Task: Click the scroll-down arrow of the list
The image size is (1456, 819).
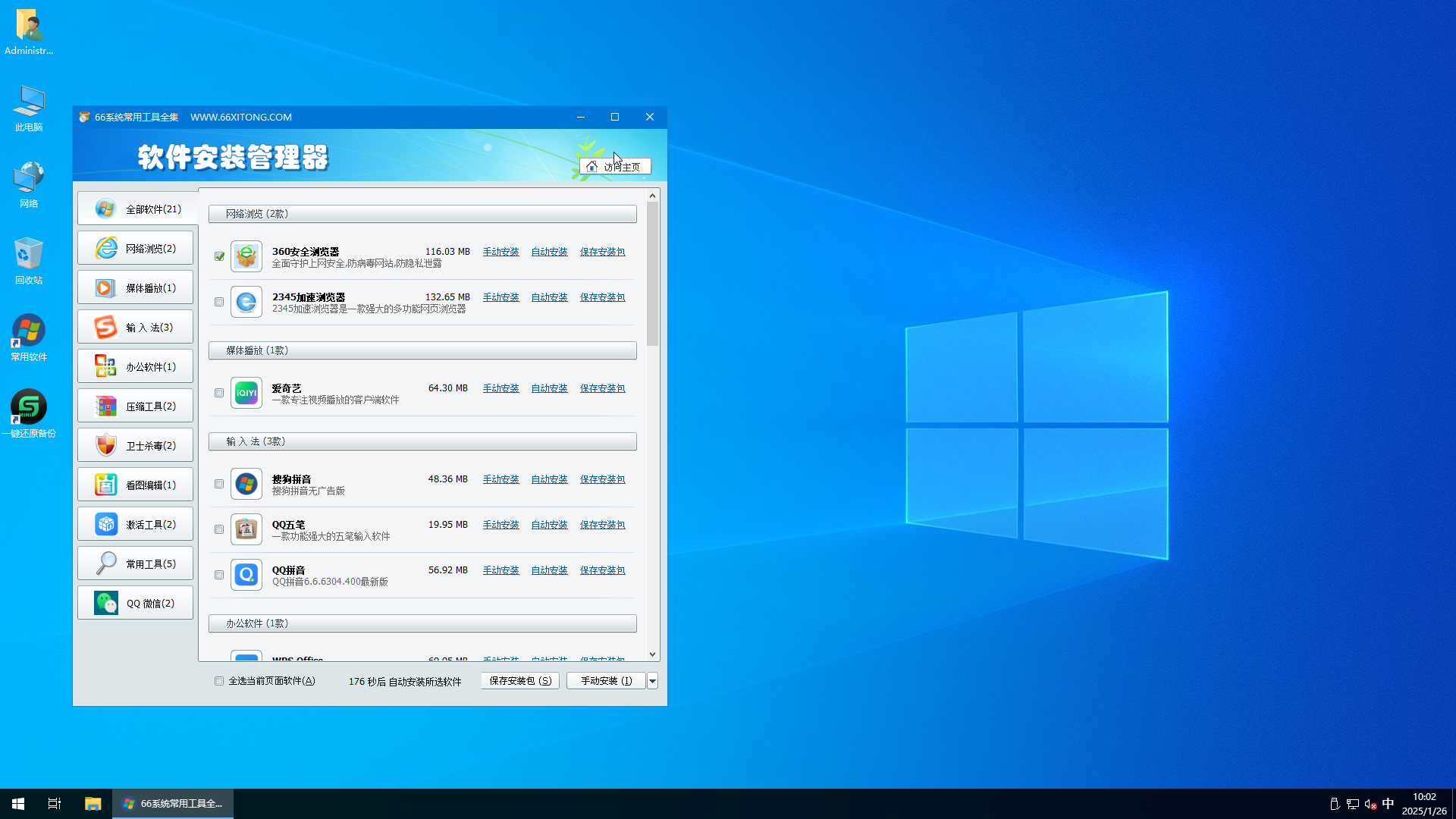Action: pos(652,654)
